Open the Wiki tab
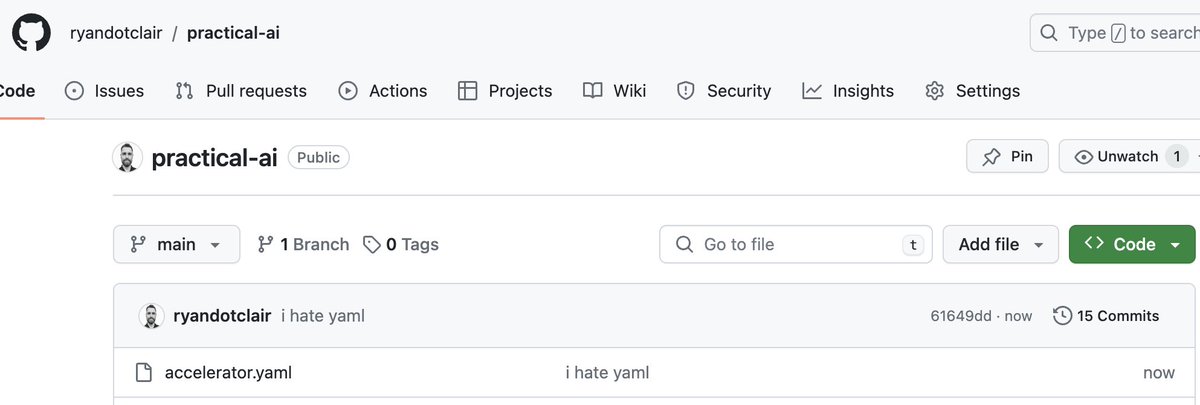Viewport: 1200px width, 405px height. pos(615,91)
